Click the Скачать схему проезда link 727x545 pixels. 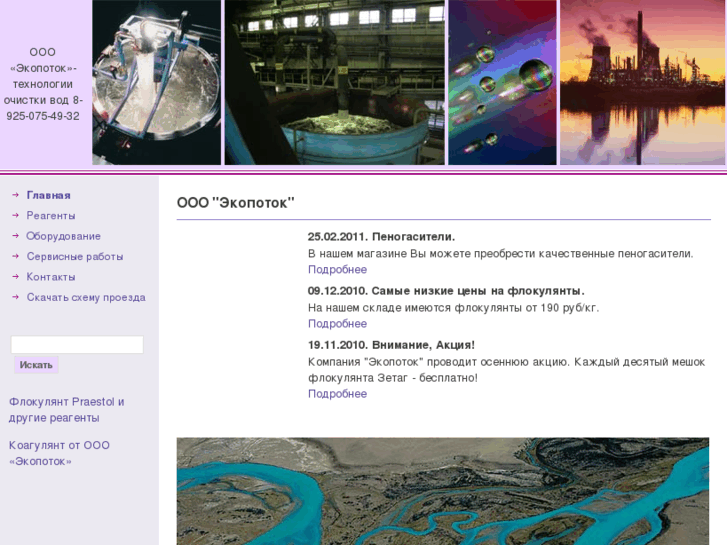[86, 297]
